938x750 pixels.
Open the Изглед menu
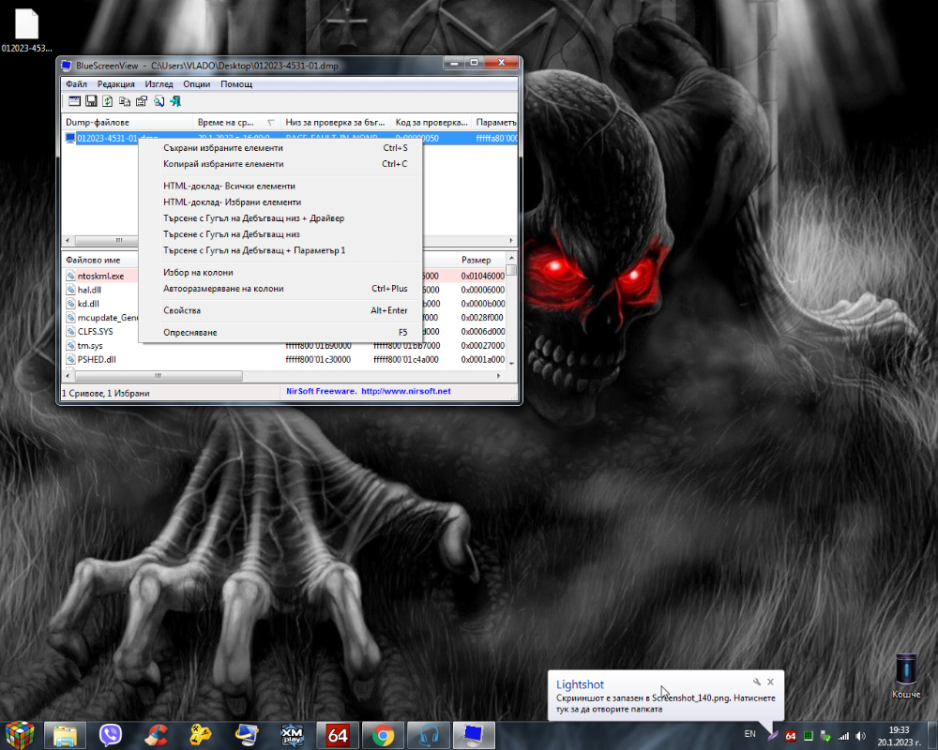159,84
